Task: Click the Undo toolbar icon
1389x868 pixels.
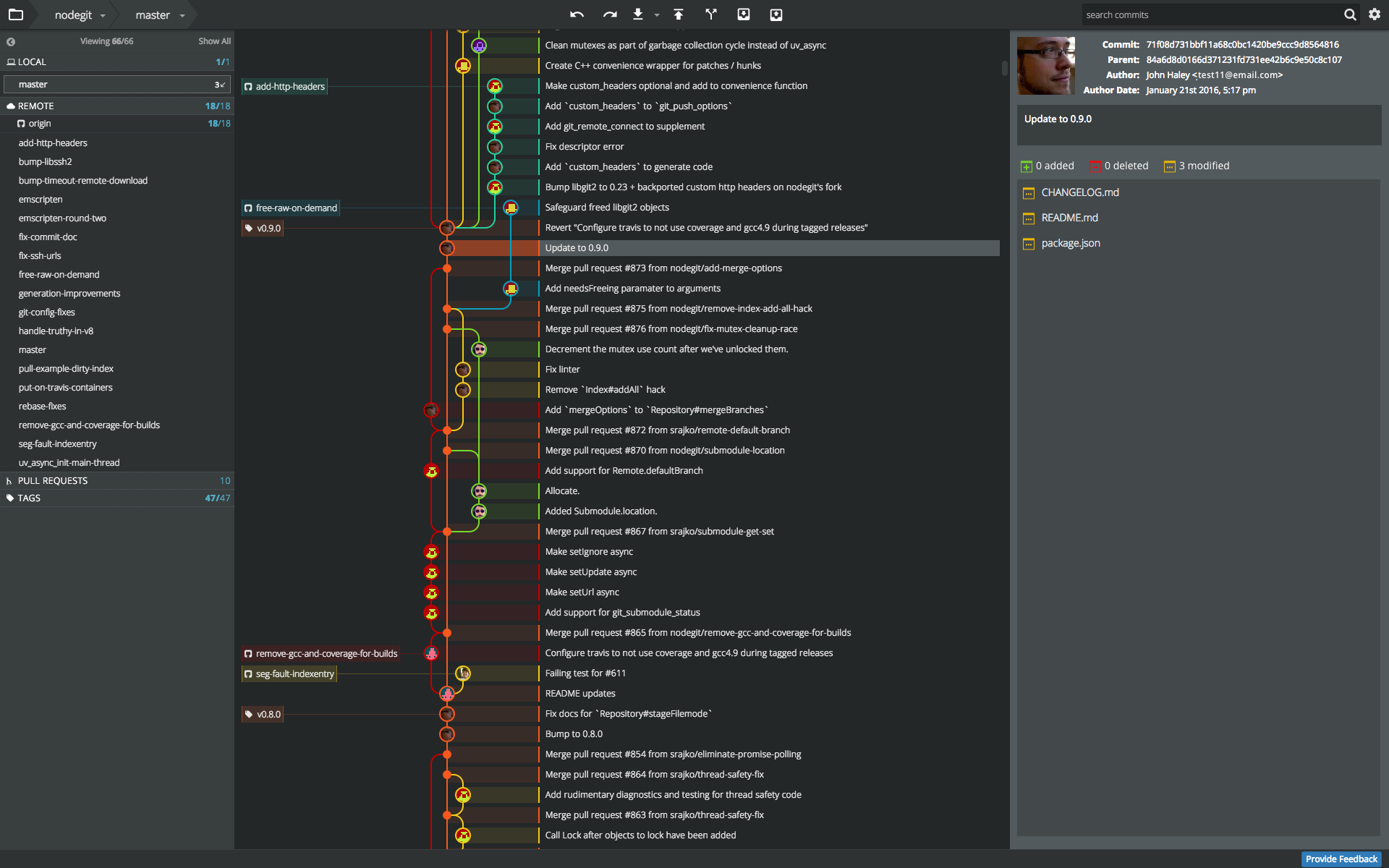Action: click(577, 14)
